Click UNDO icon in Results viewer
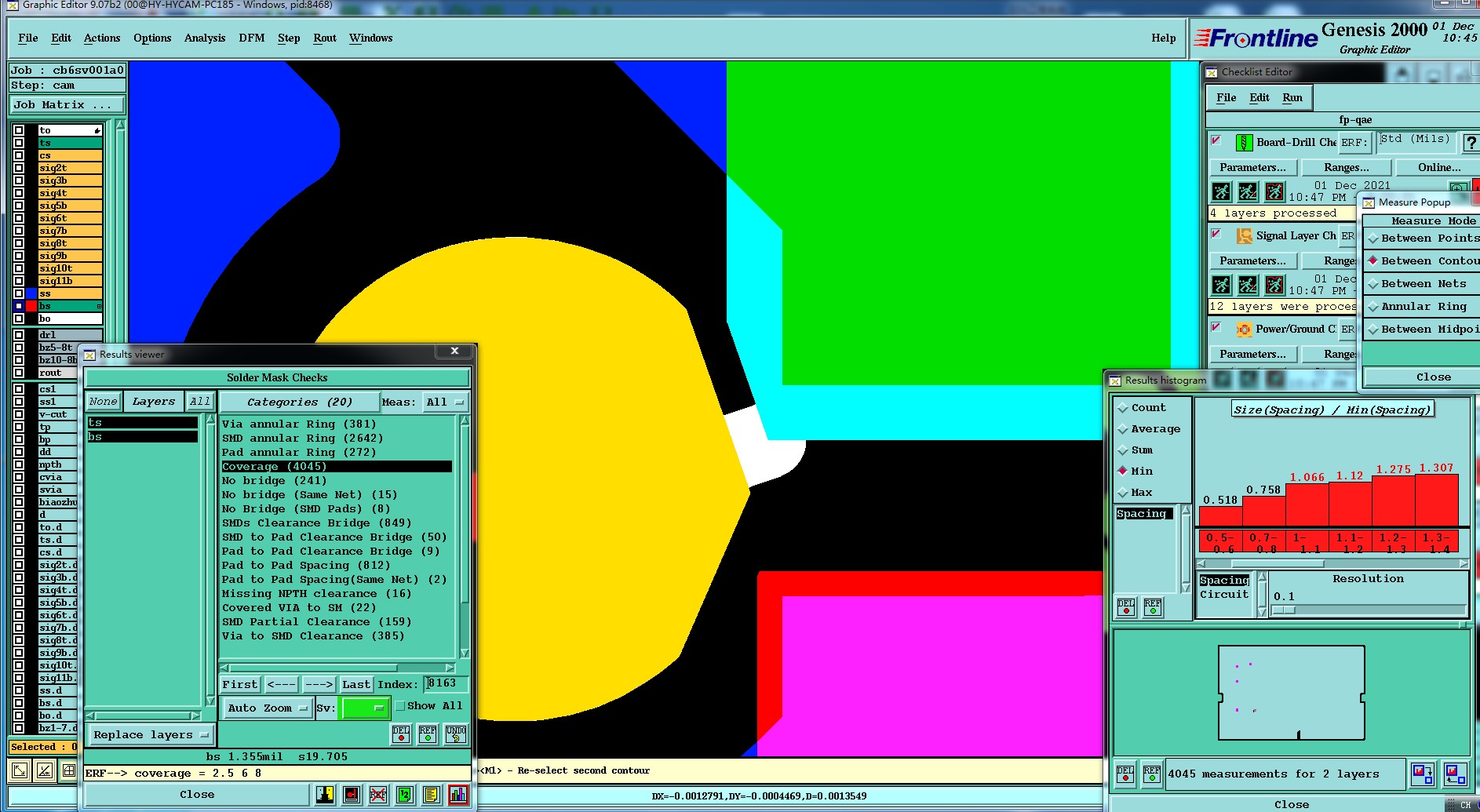This screenshot has height=812, width=1480. (456, 734)
